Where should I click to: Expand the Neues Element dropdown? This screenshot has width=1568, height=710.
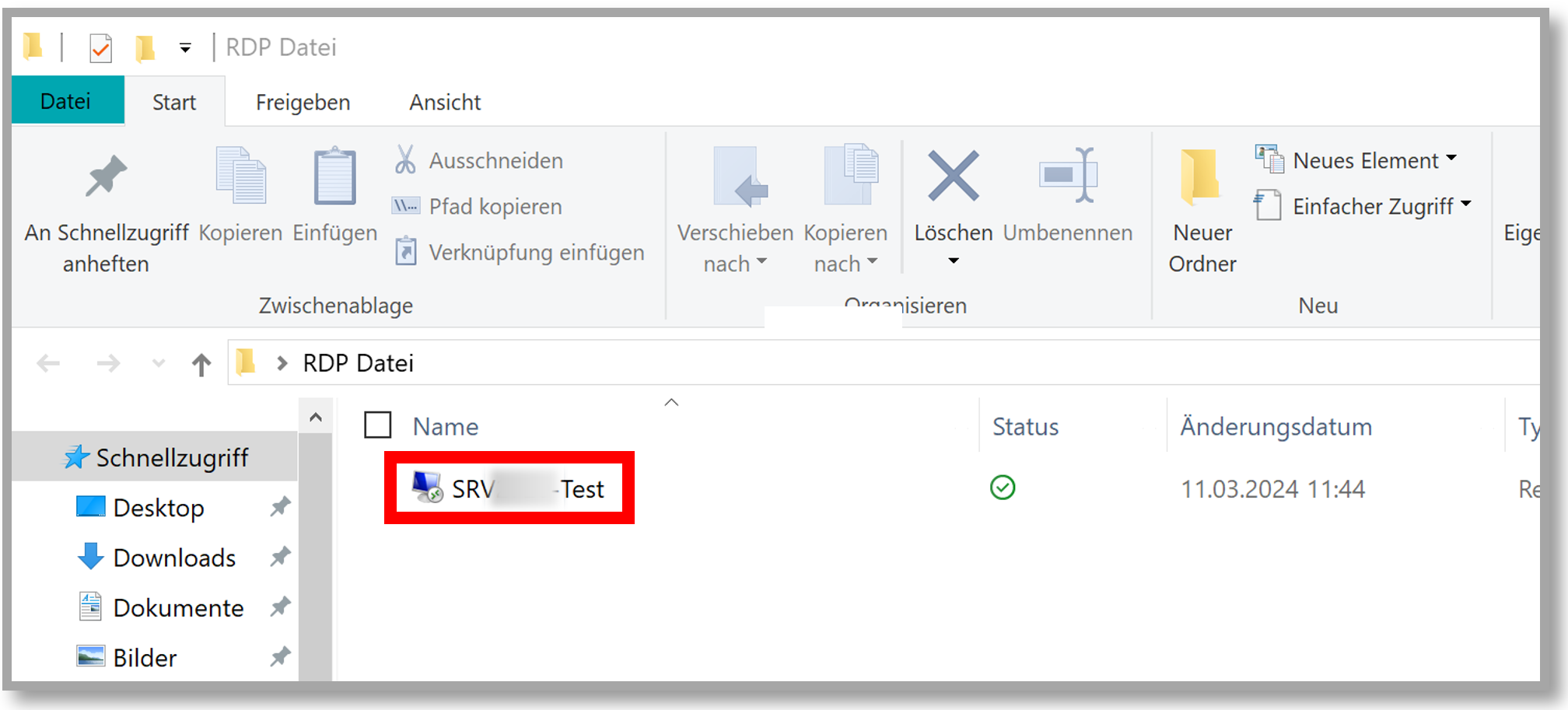pyautogui.click(x=1451, y=159)
